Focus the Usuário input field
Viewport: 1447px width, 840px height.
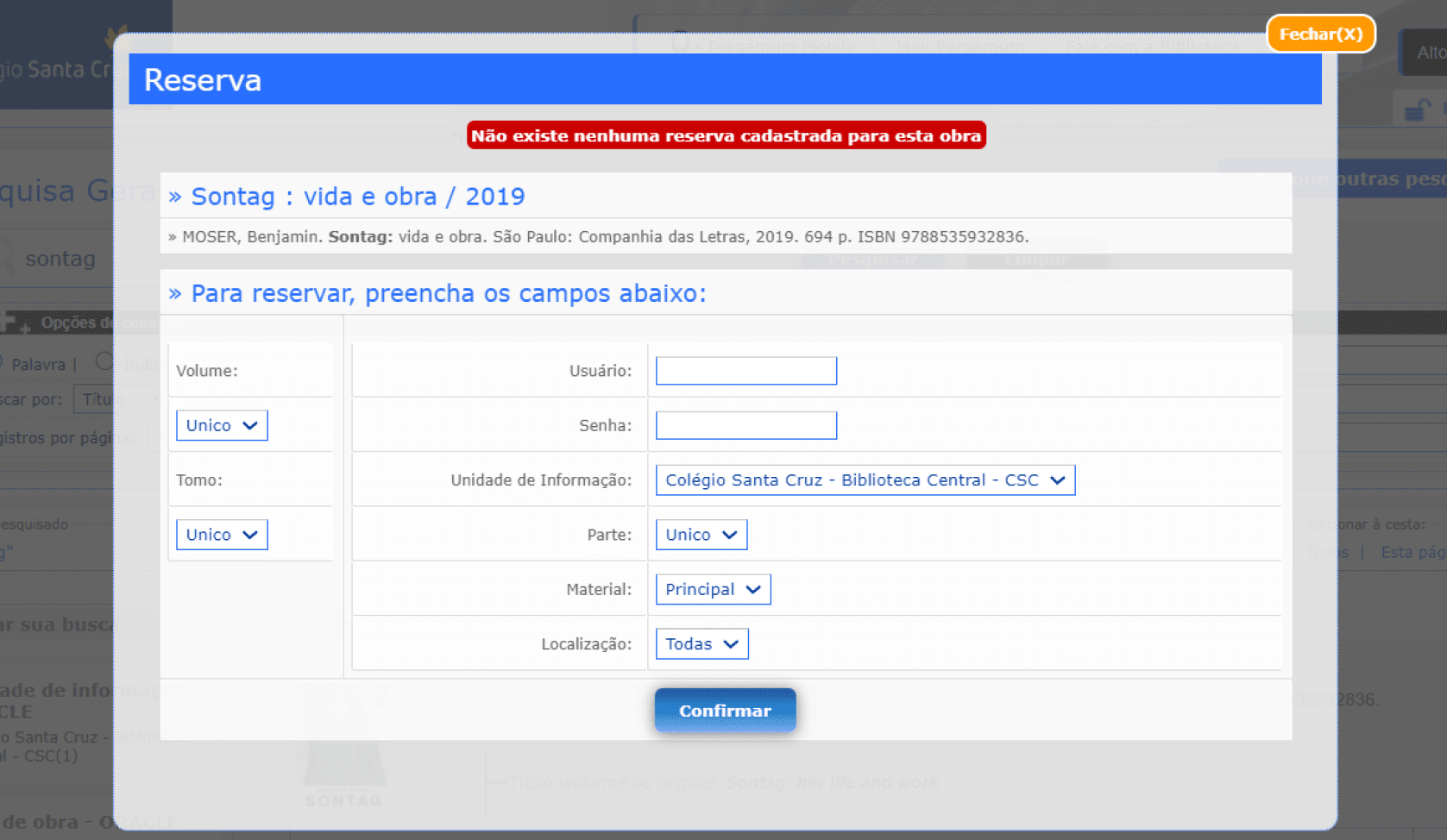[x=746, y=371]
